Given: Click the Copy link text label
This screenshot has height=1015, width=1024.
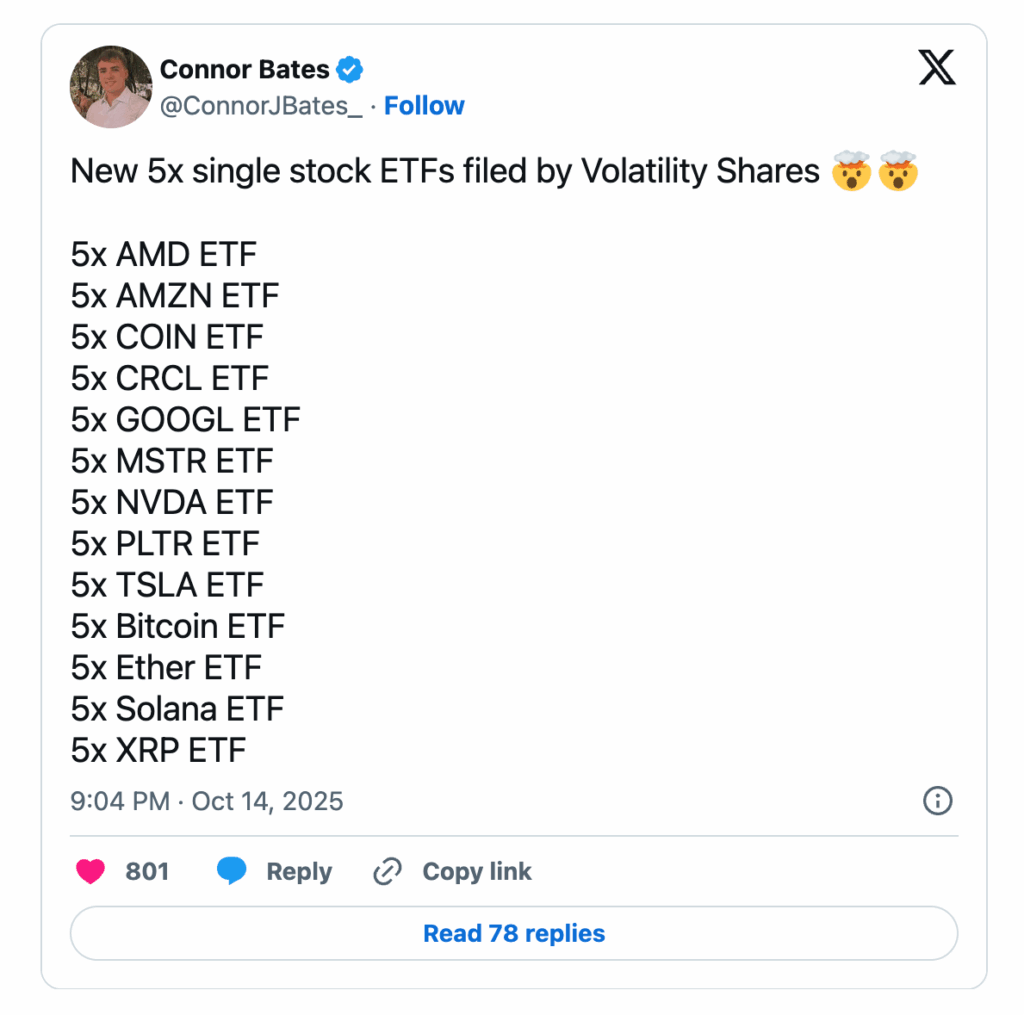Looking at the screenshot, I should 477,871.
